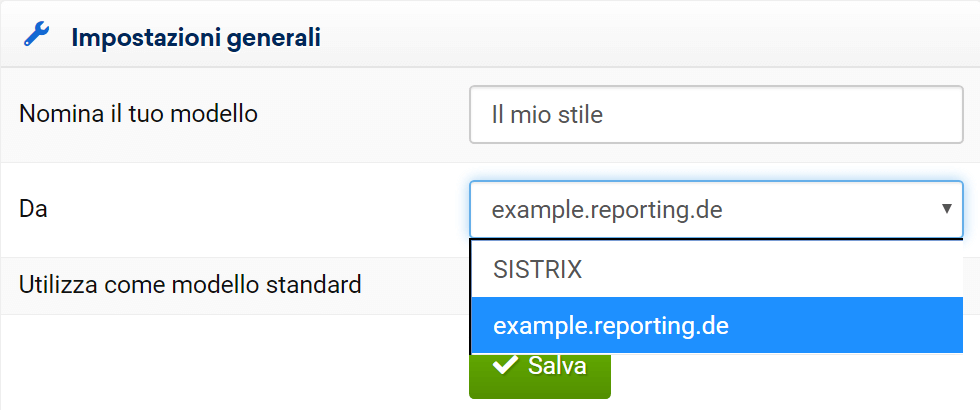Focus the model name field containing Il mio stile
Image resolution: width=980 pixels, height=410 pixels.
tap(715, 115)
